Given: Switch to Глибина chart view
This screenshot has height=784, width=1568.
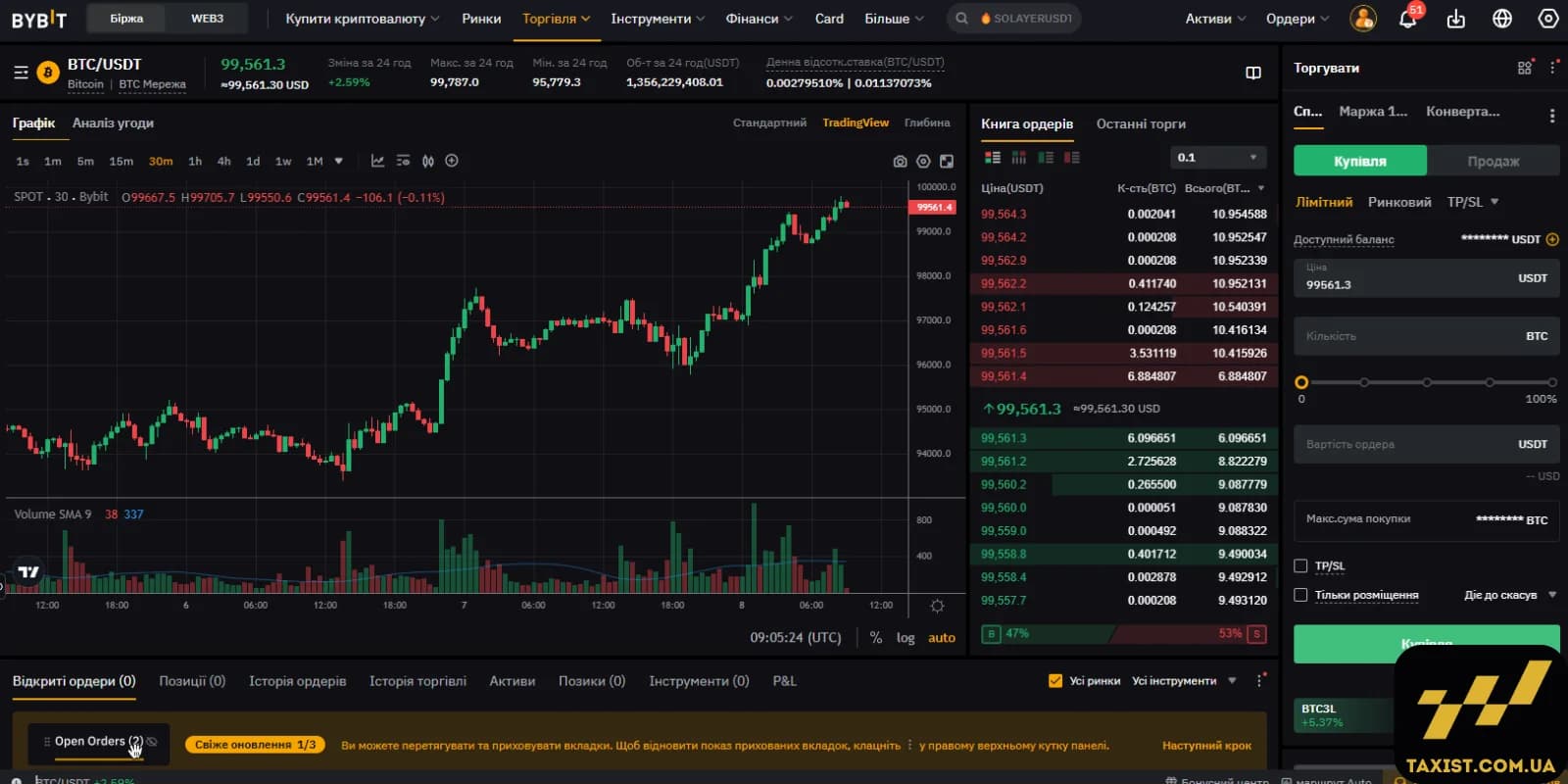Looking at the screenshot, I should (x=926, y=122).
